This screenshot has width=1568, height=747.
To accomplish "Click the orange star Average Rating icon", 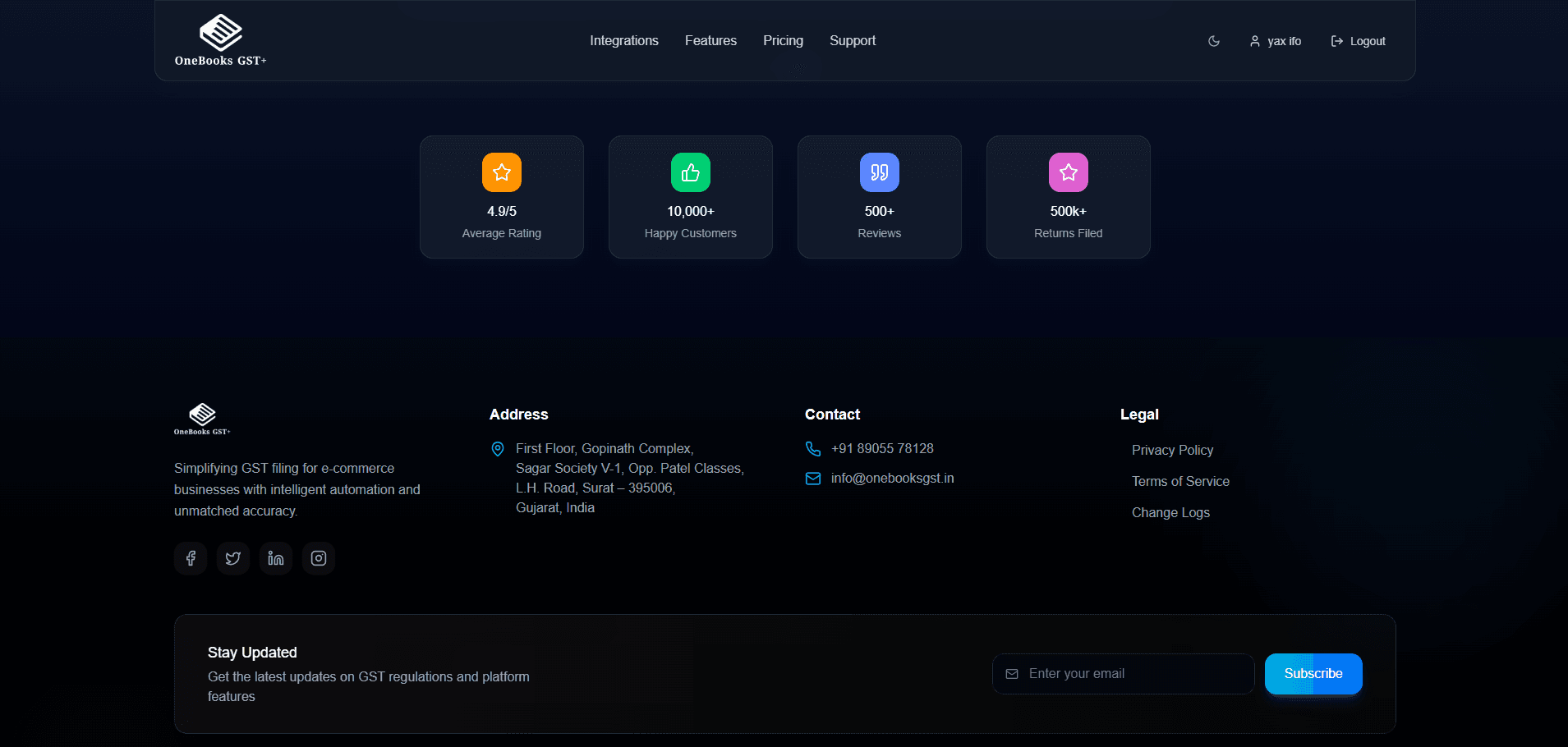I will [x=502, y=172].
